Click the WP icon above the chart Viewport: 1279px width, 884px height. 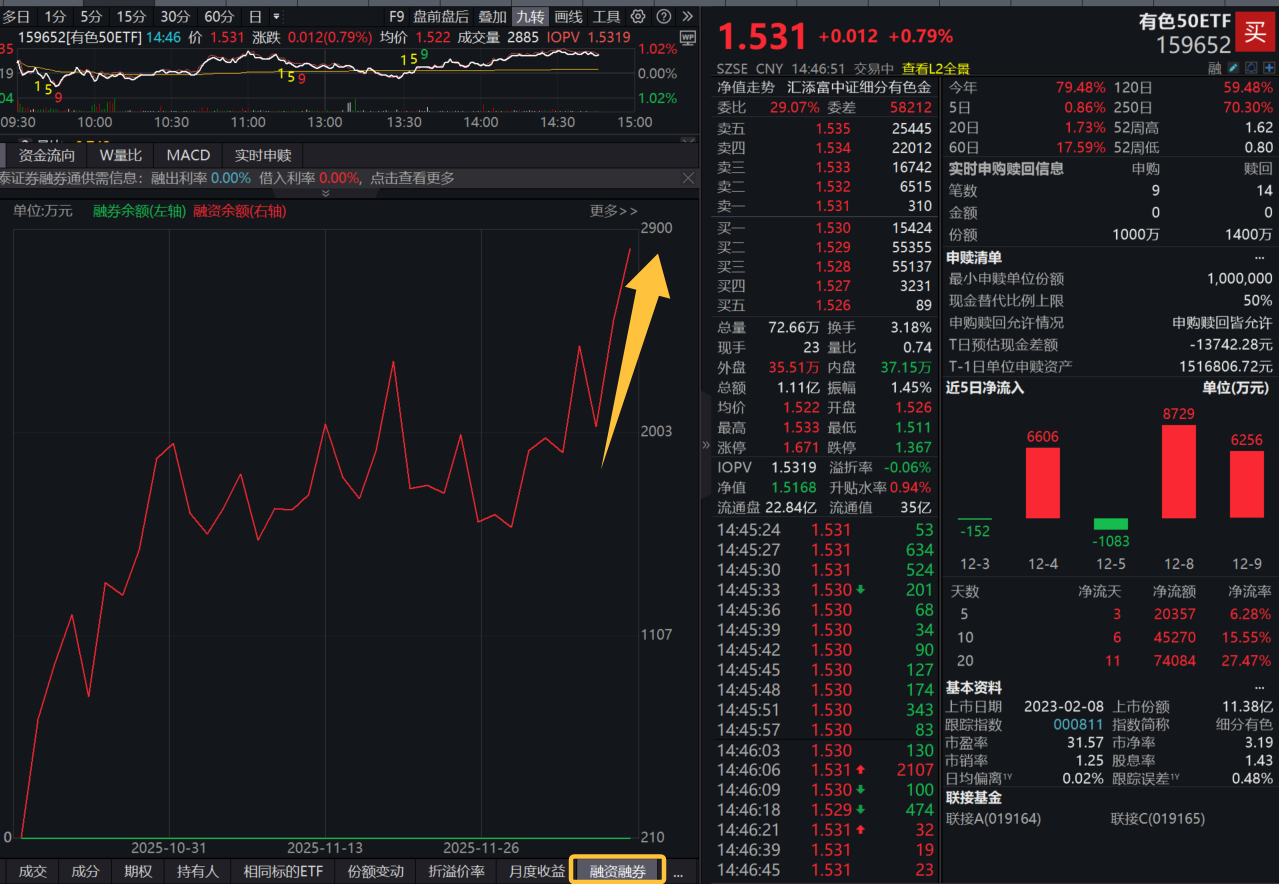(x=688, y=37)
